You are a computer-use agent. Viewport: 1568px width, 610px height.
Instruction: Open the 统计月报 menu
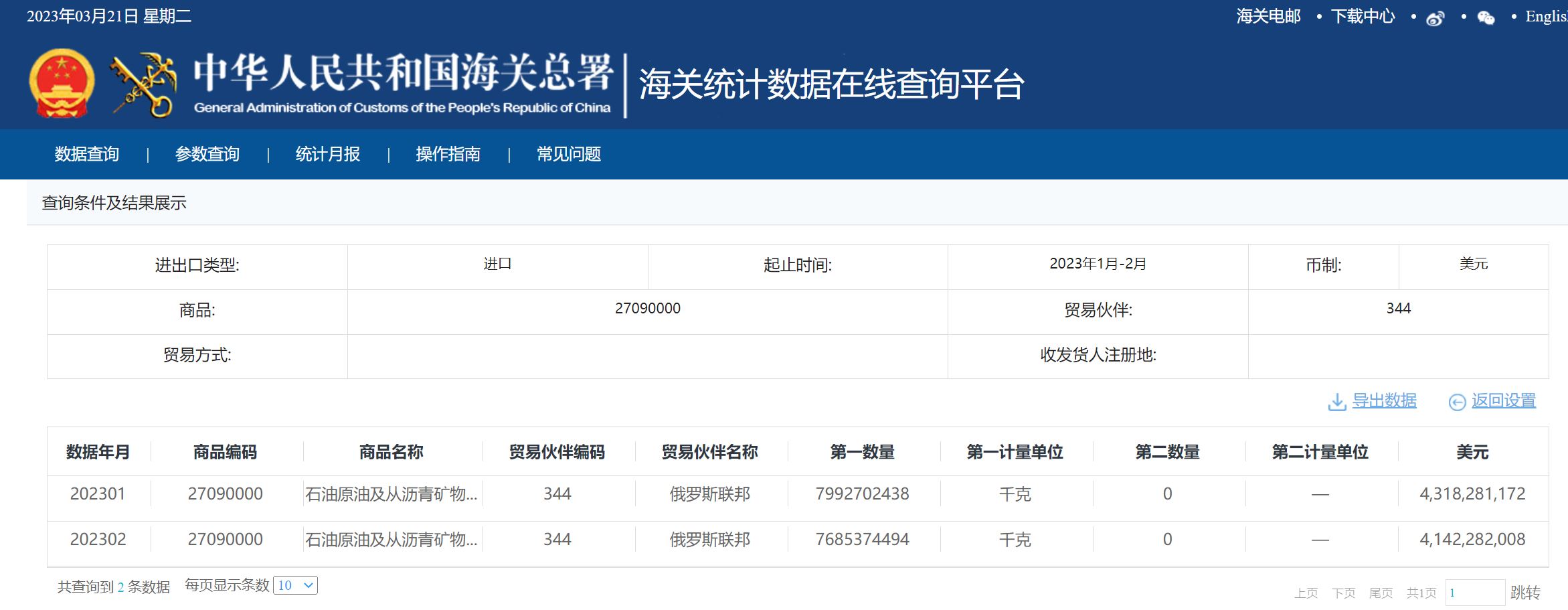pyautogui.click(x=328, y=154)
